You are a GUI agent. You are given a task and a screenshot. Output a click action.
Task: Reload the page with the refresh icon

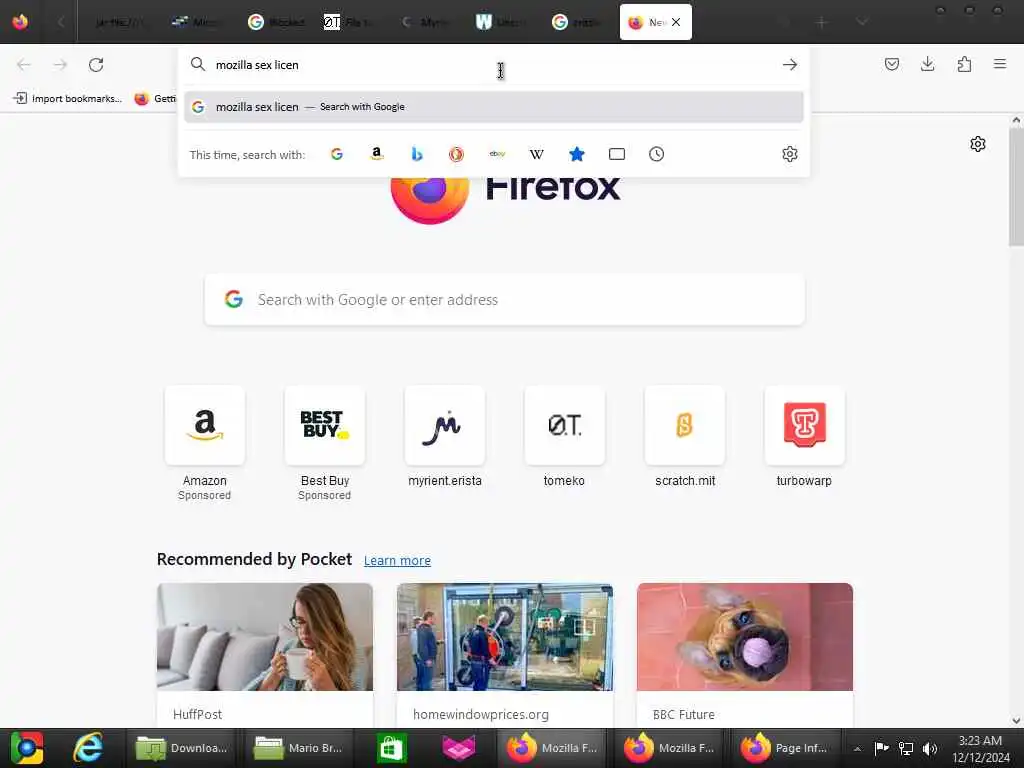click(96, 65)
